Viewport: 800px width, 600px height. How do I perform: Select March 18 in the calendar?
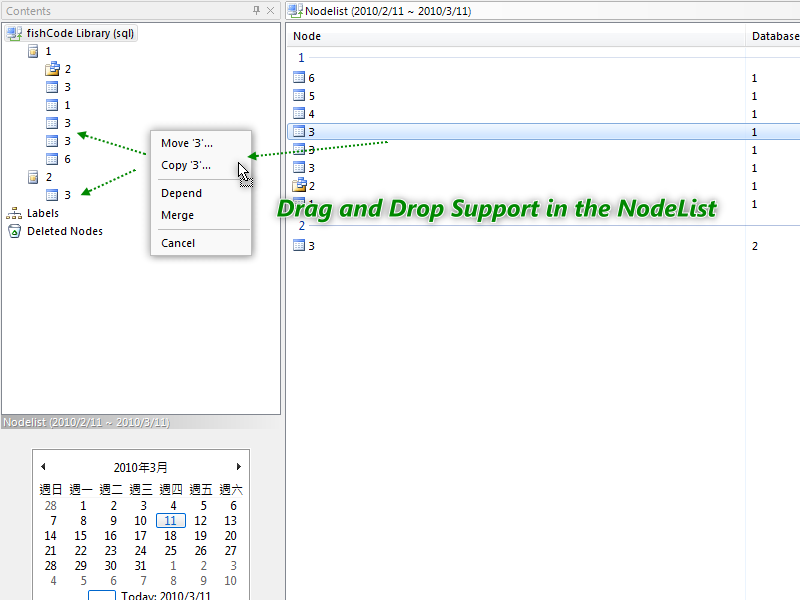coord(170,536)
